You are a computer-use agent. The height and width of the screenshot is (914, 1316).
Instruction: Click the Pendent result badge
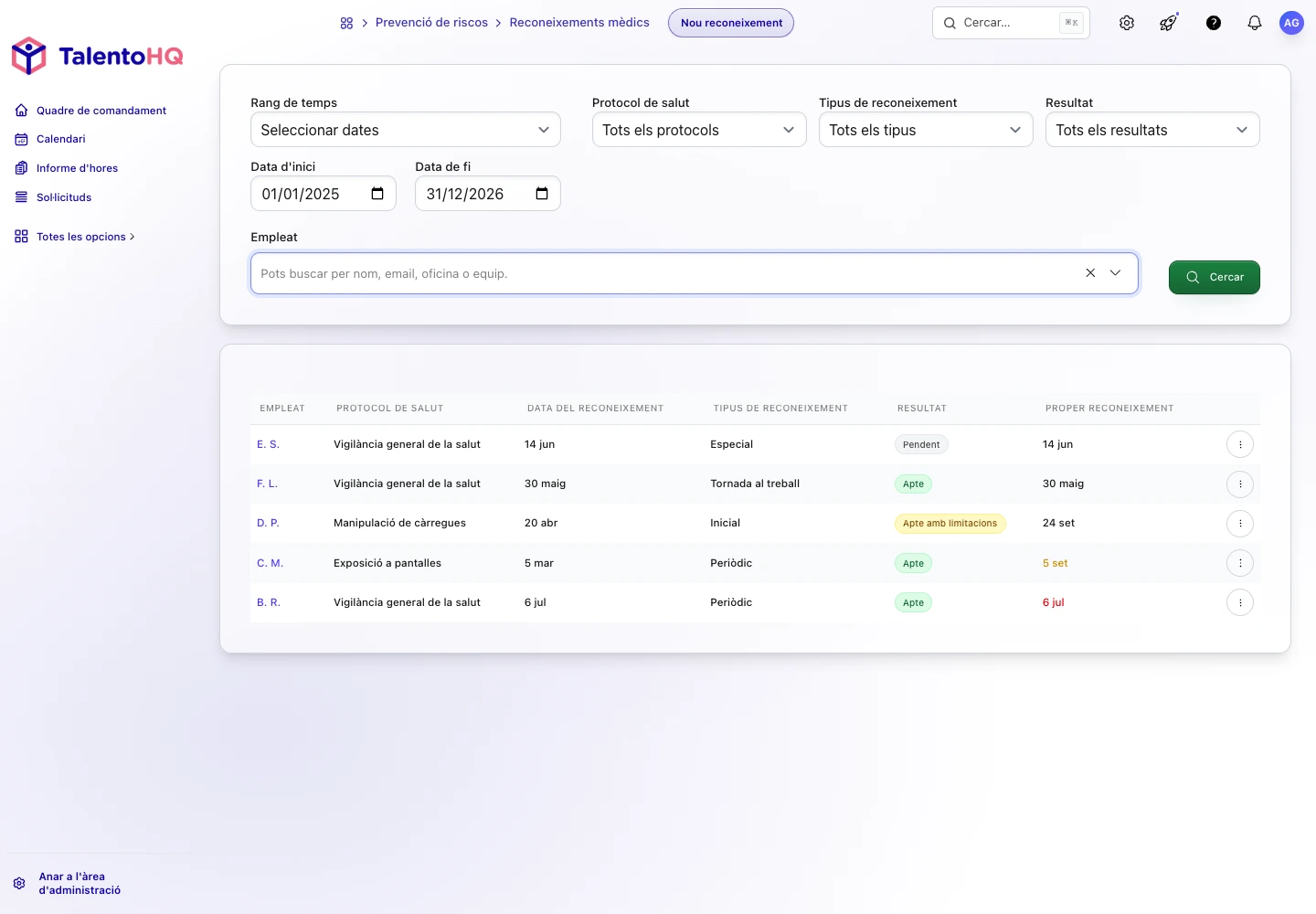[921, 444]
